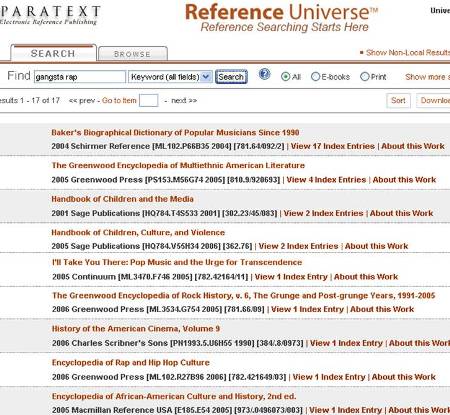450x415 pixels.
Task: Open Greenwood Encyclopedia of Rock History, v. 6
Action: pos(244,295)
